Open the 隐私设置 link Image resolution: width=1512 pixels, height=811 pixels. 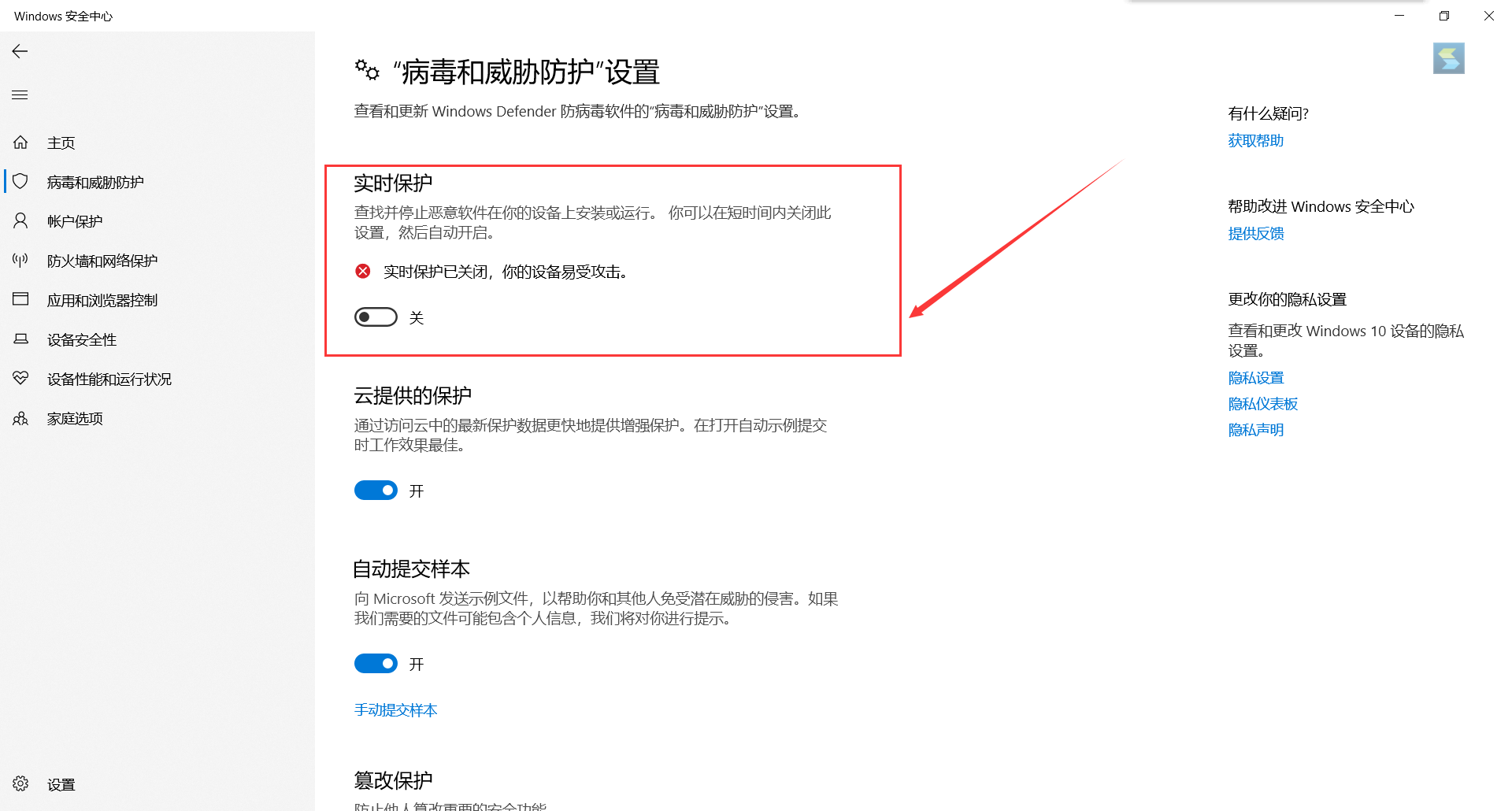pos(1255,378)
